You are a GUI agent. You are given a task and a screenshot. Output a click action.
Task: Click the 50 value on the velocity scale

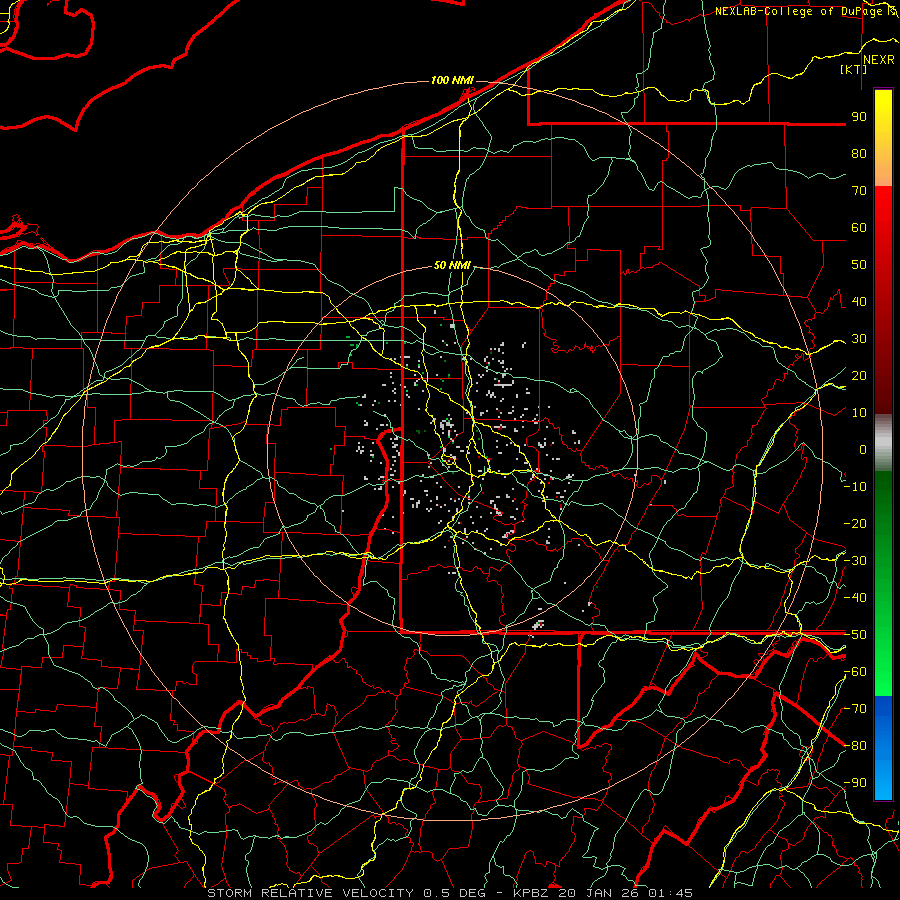[x=859, y=265]
